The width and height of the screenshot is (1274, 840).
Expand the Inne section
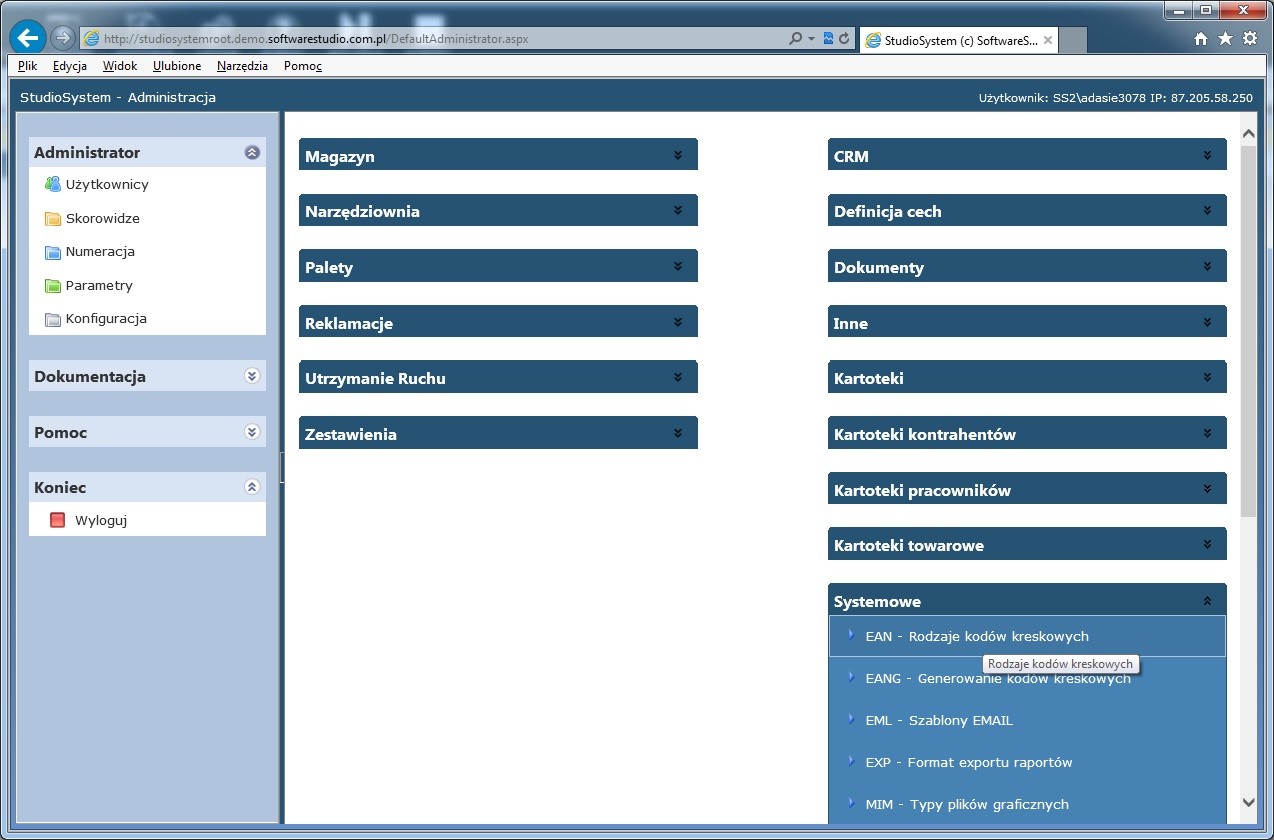click(x=1208, y=323)
